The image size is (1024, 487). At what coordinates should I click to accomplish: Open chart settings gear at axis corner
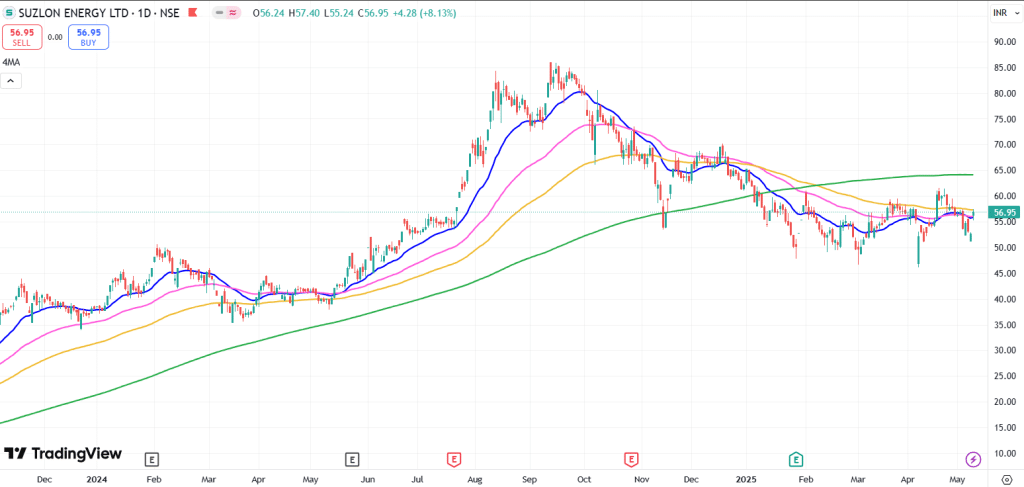pos(1008,479)
